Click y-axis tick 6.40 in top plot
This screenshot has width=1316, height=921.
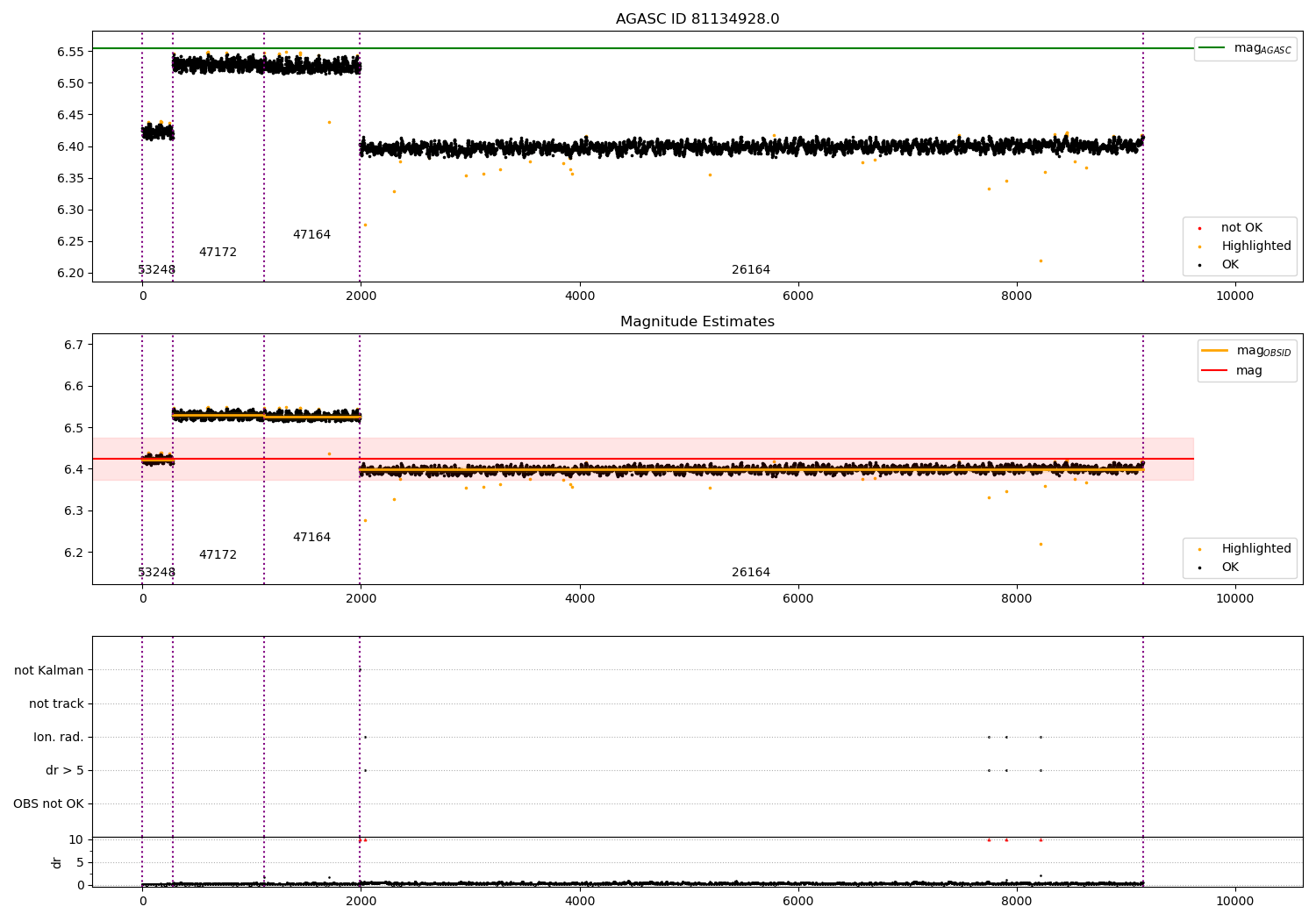click(70, 146)
